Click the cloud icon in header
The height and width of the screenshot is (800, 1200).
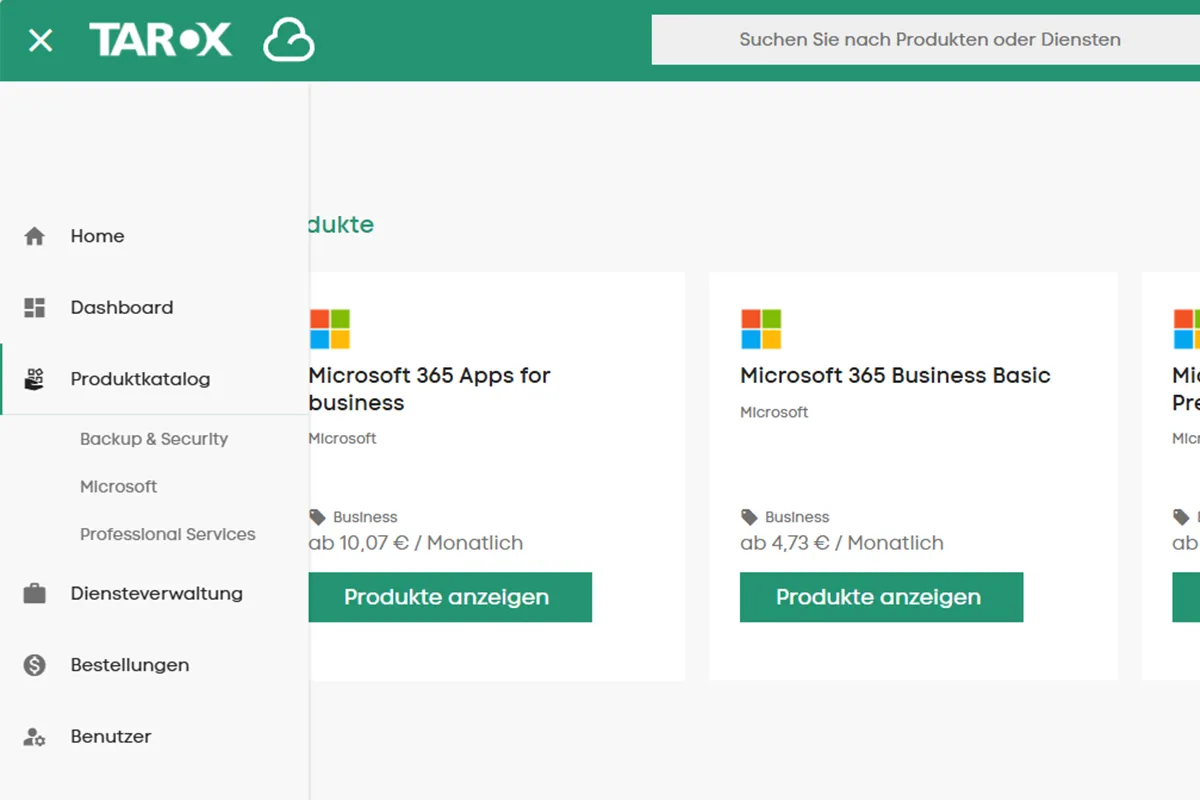(288, 41)
